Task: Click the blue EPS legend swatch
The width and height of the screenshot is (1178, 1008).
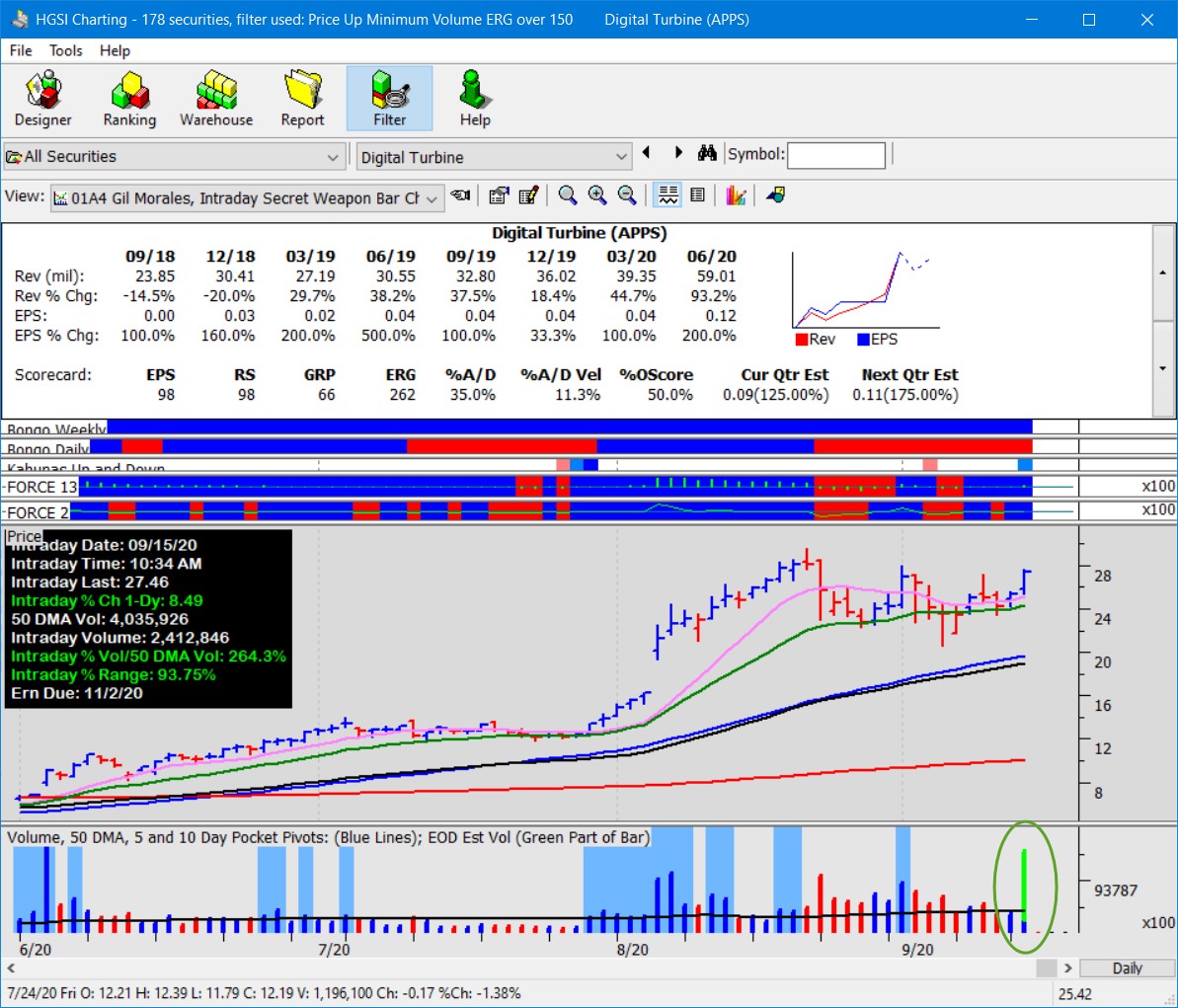Action: pyautogui.click(x=863, y=340)
